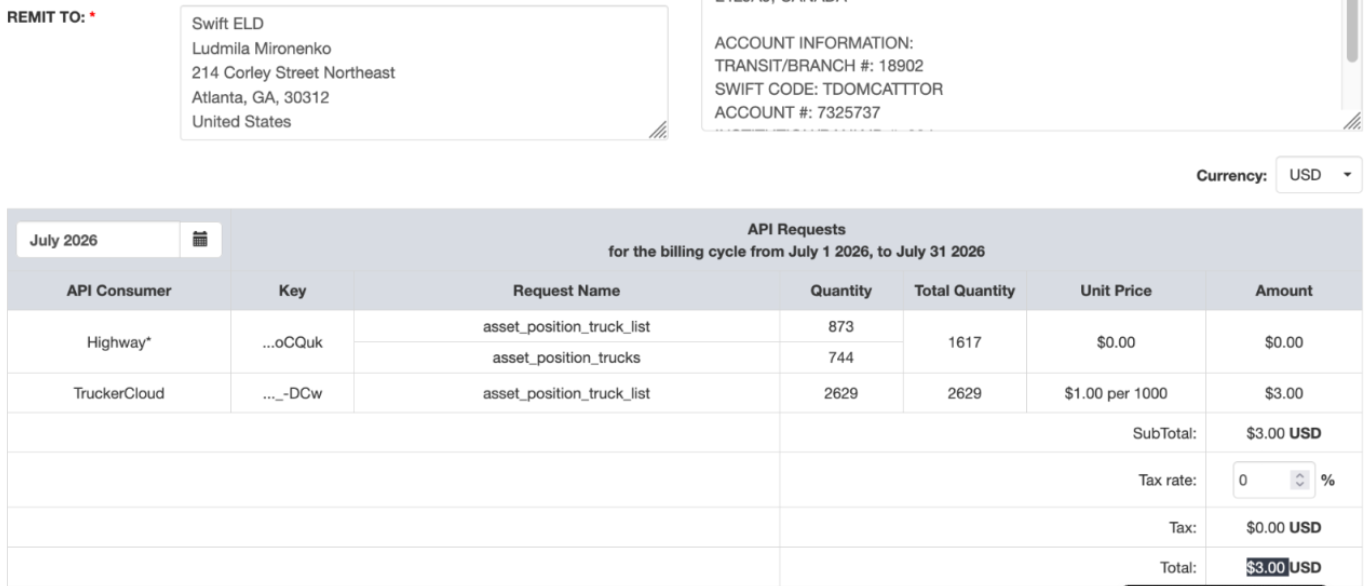Select the Highway* API consumer cell
1369x586 pixels.
point(119,341)
